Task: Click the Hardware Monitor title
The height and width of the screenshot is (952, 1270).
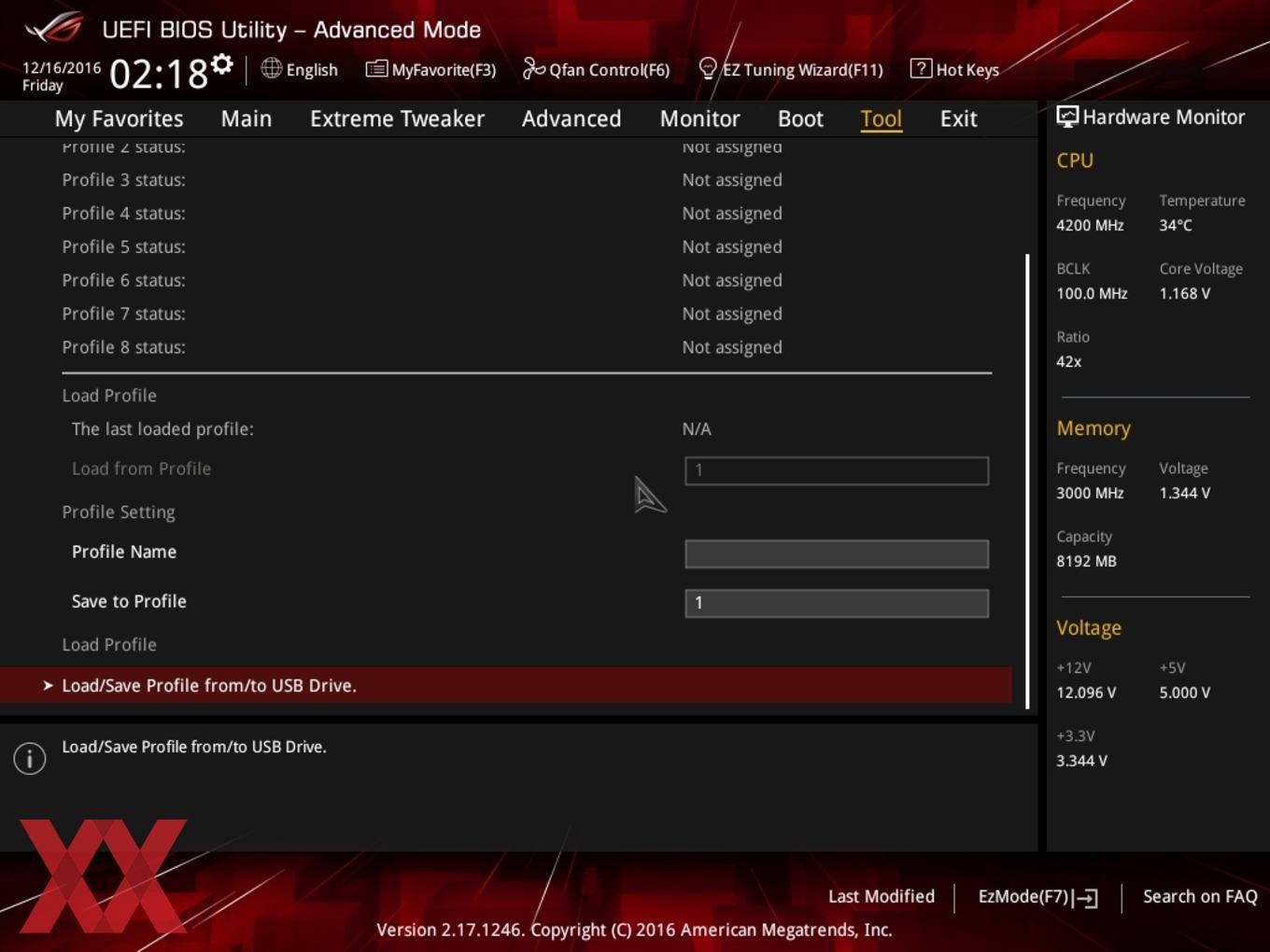Action: [1164, 117]
